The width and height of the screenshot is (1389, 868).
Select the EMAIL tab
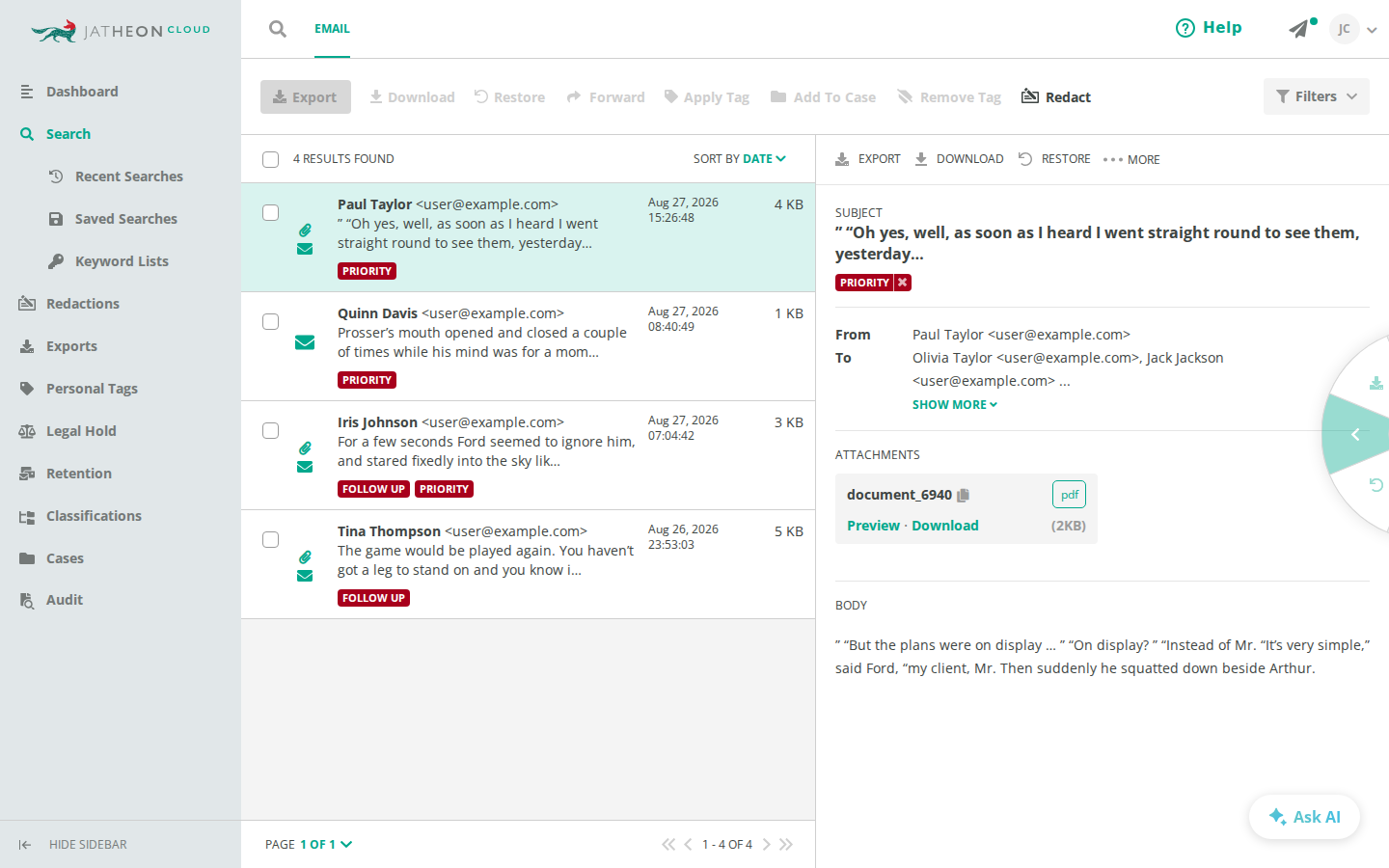332,29
